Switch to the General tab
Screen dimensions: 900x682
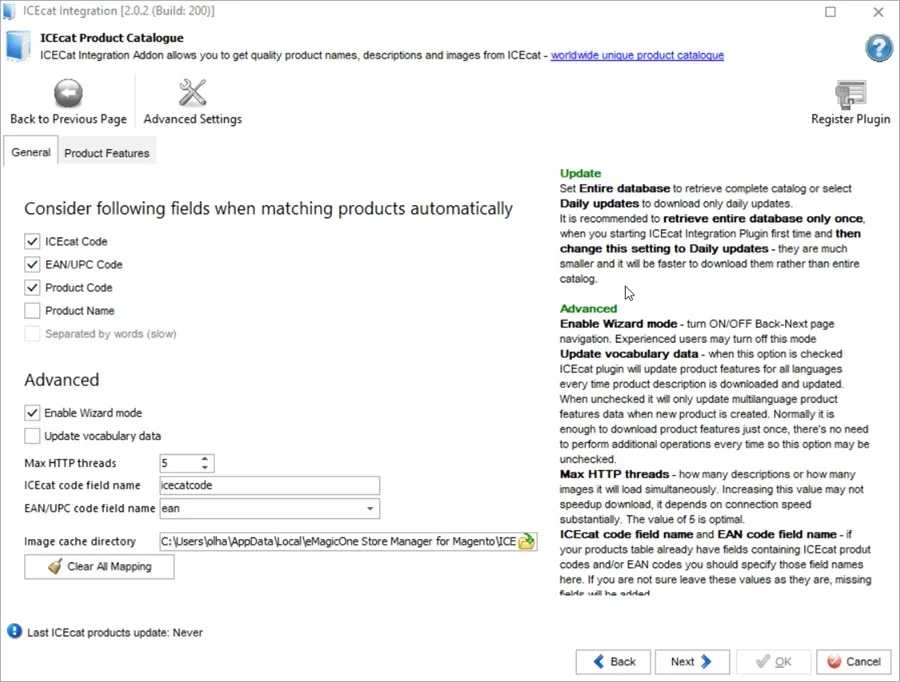(31, 152)
